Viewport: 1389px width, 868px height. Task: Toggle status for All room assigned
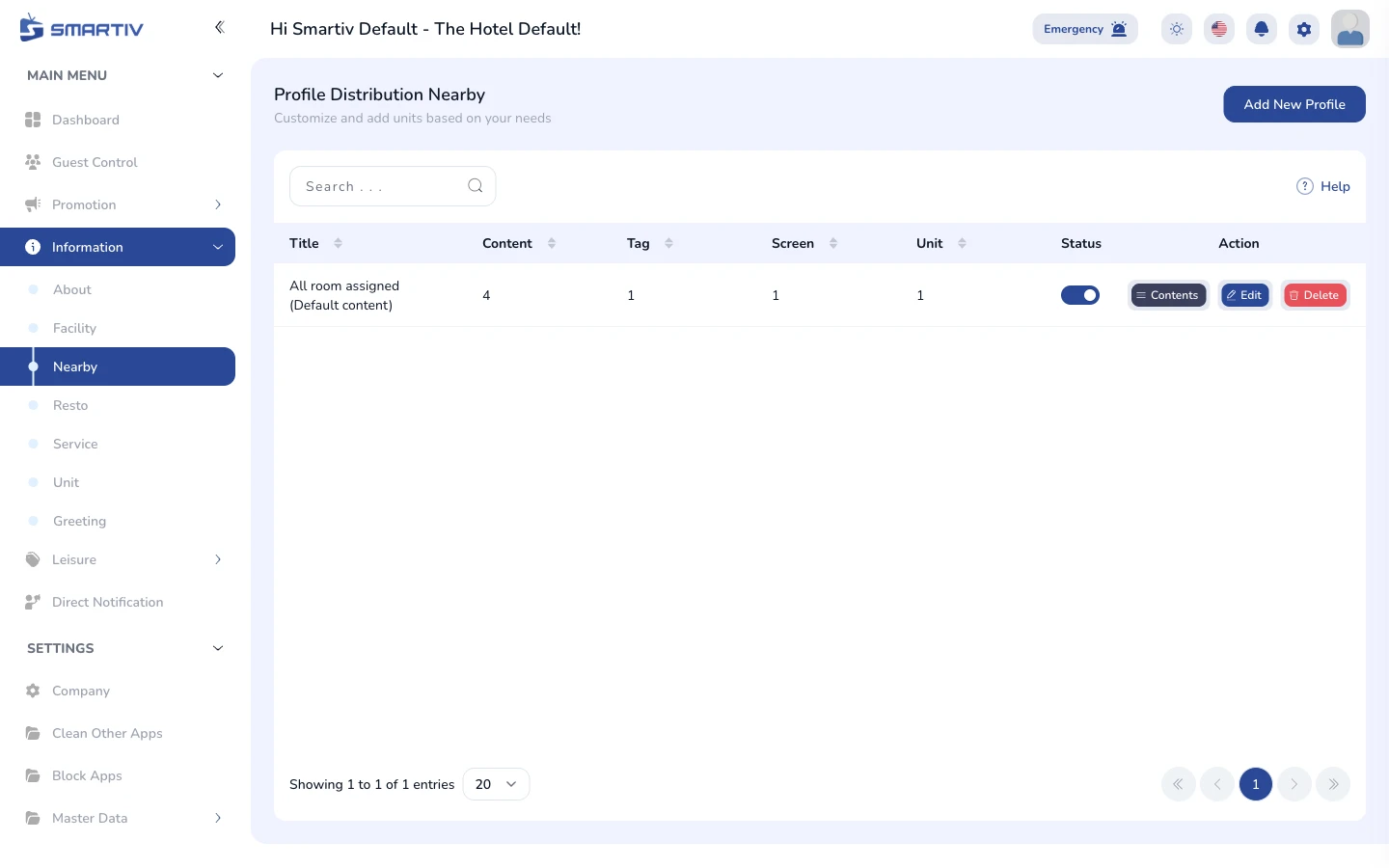tap(1080, 295)
